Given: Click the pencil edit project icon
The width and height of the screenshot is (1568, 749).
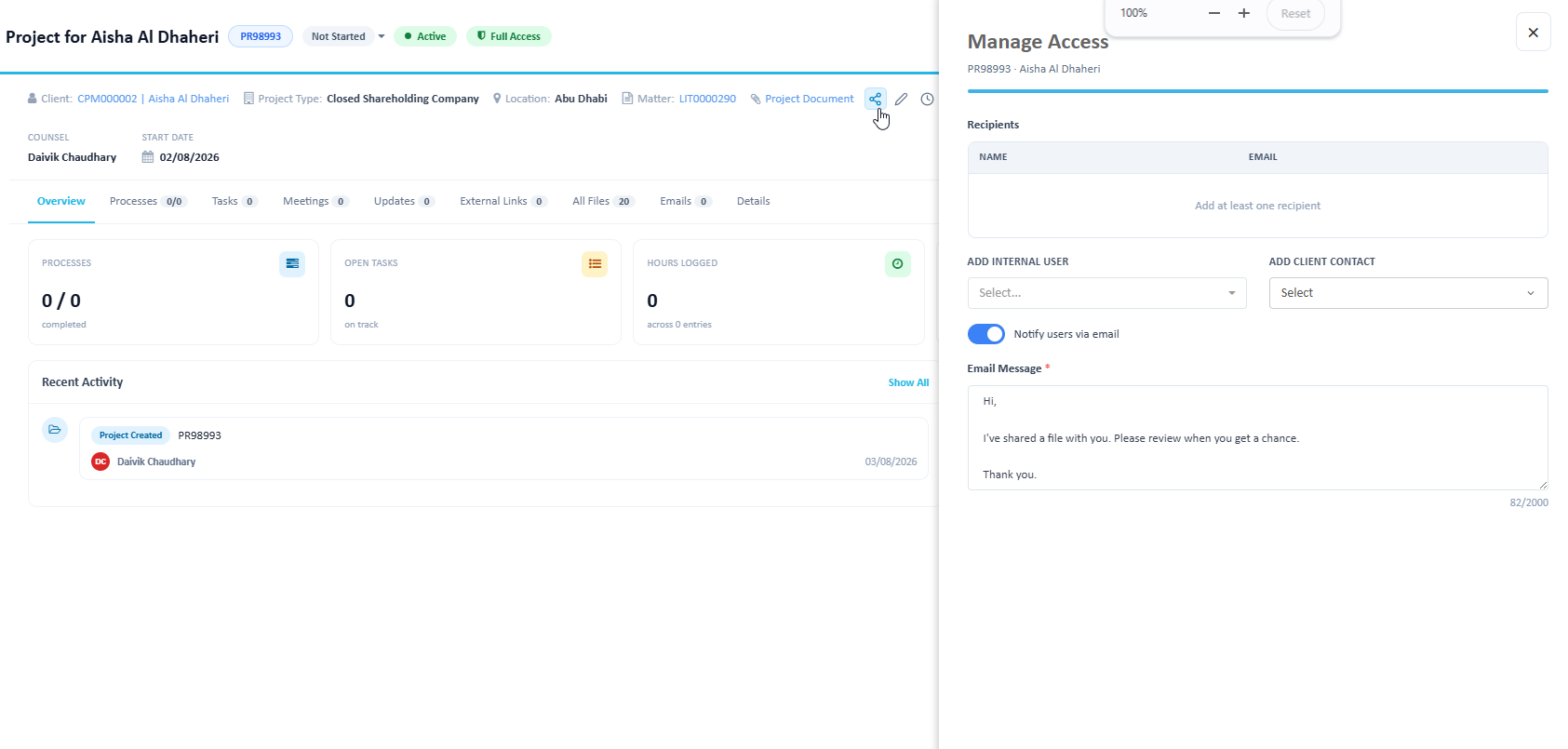Looking at the screenshot, I should [901, 99].
